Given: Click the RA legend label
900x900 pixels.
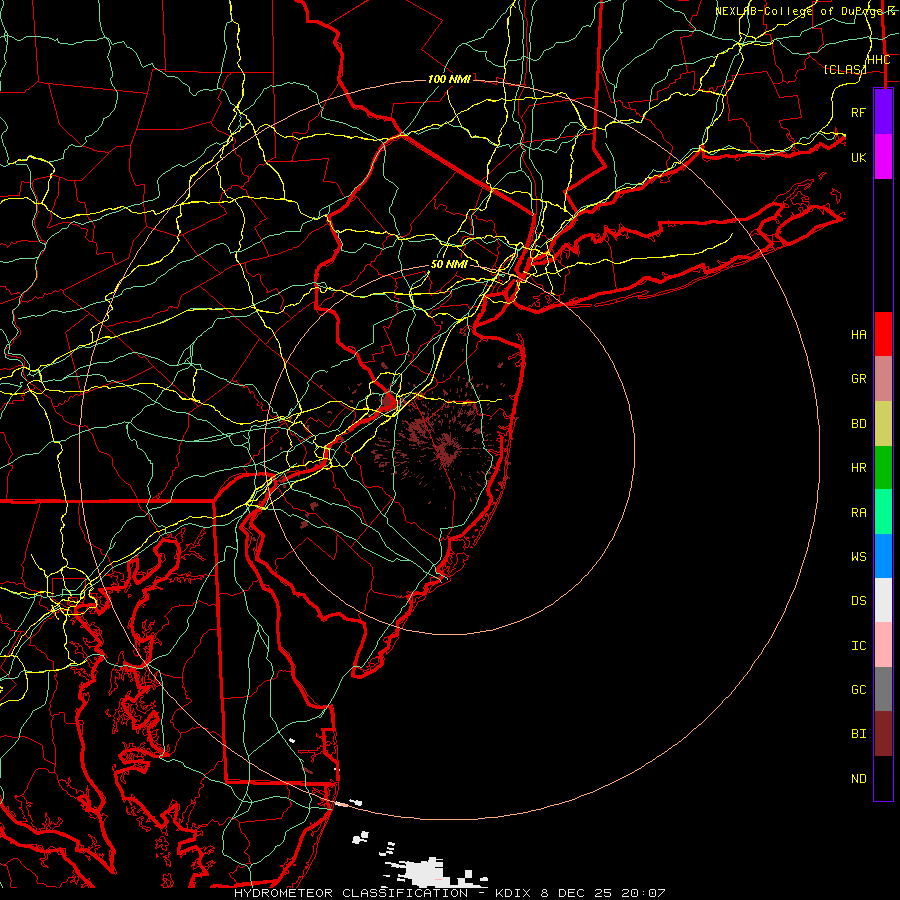Looking at the screenshot, I should click(858, 513).
